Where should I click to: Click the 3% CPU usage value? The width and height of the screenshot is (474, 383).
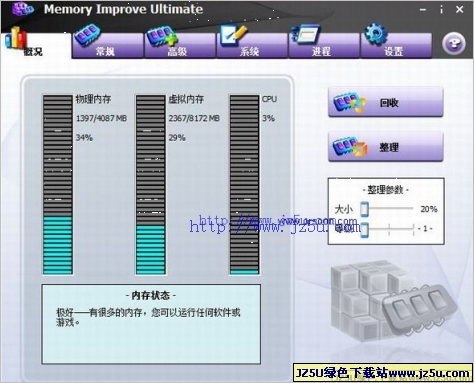pyautogui.click(x=268, y=118)
